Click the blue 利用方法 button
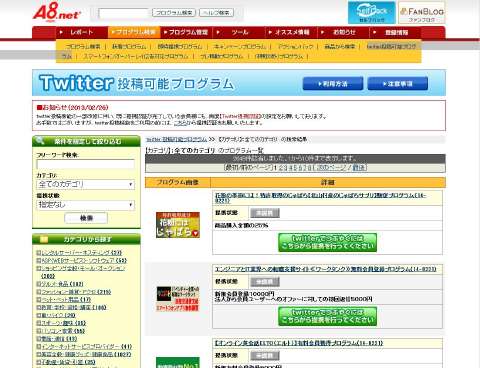The height and width of the screenshot is (368, 480). pos(333,84)
